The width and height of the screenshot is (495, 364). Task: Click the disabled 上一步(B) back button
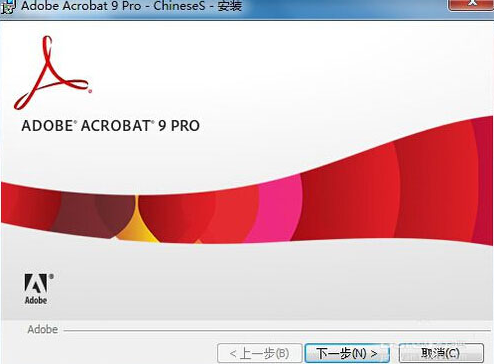point(260,353)
